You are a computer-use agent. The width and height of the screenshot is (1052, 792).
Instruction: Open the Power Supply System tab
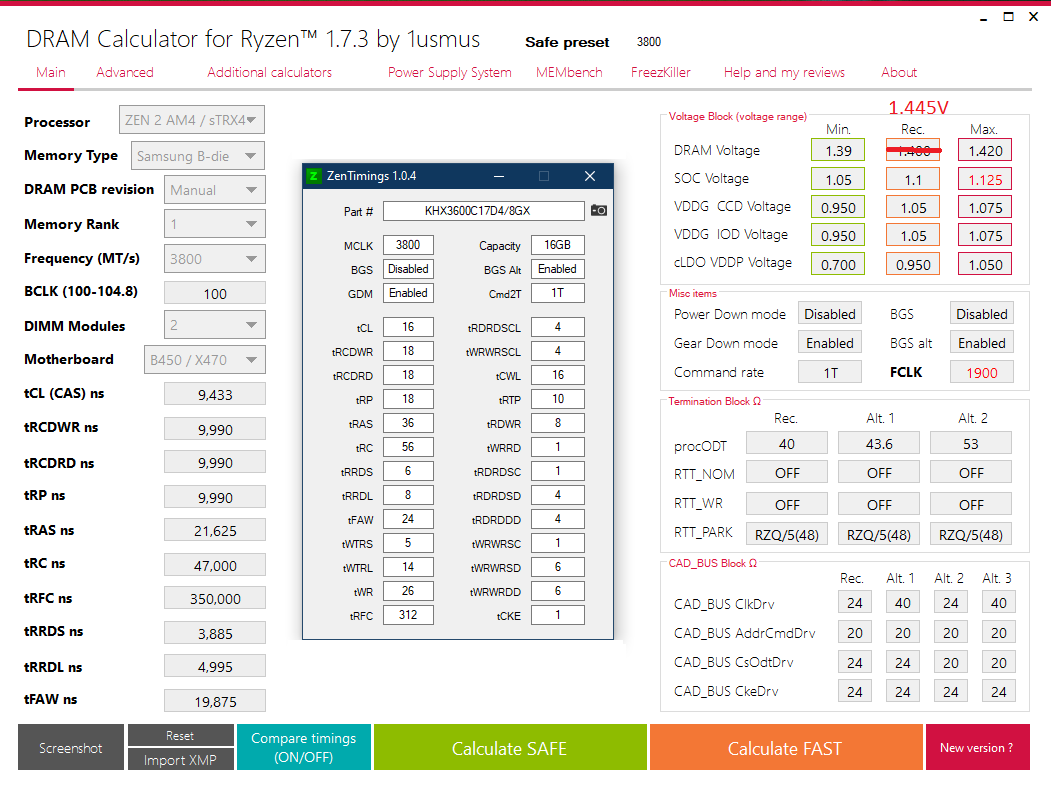point(450,72)
